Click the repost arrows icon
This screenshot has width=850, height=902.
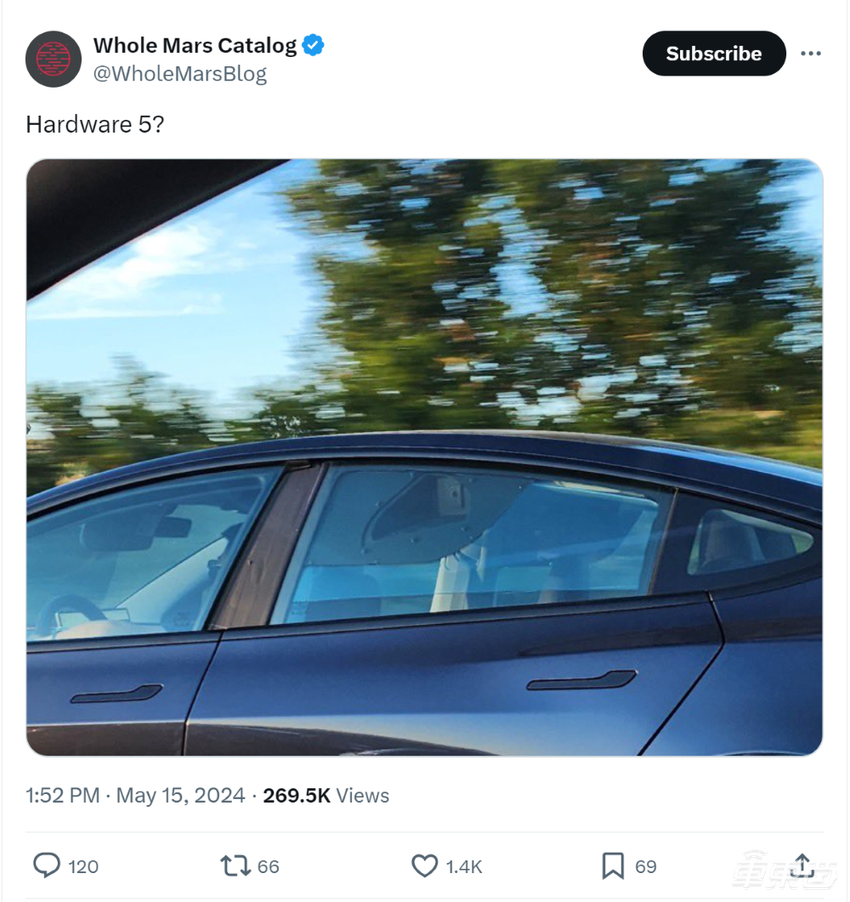click(x=235, y=865)
